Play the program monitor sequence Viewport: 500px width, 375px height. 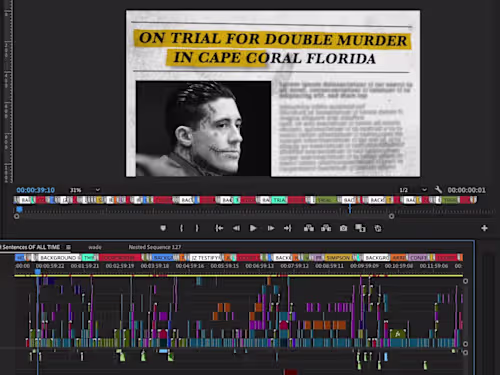253,228
